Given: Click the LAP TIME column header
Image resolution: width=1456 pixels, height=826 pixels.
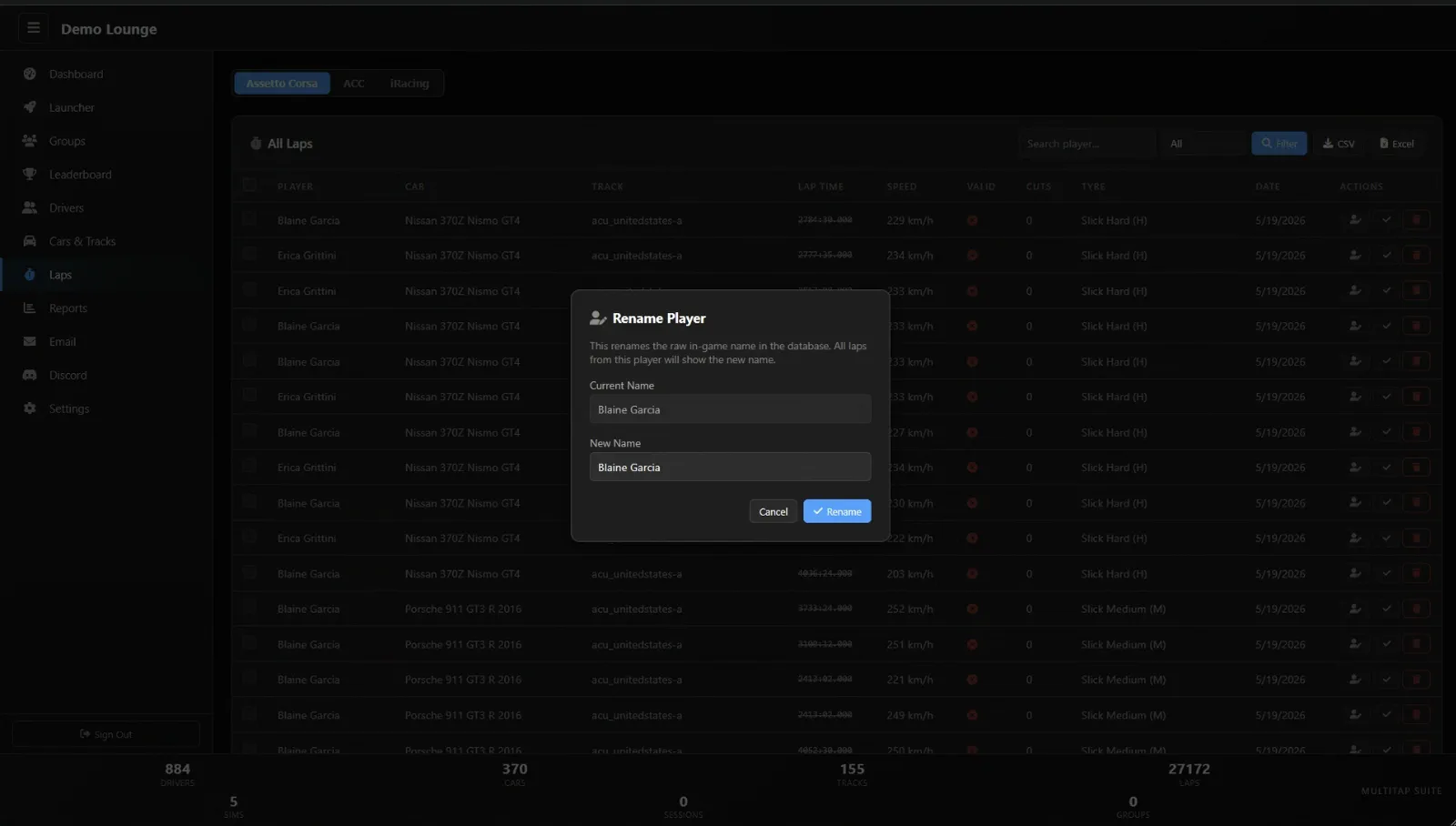Looking at the screenshot, I should (821, 186).
